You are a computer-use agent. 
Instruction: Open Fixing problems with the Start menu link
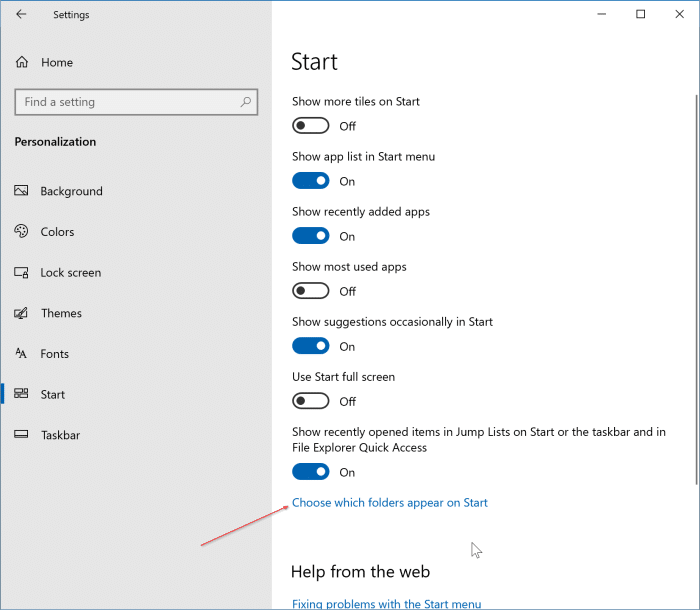(x=387, y=604)
